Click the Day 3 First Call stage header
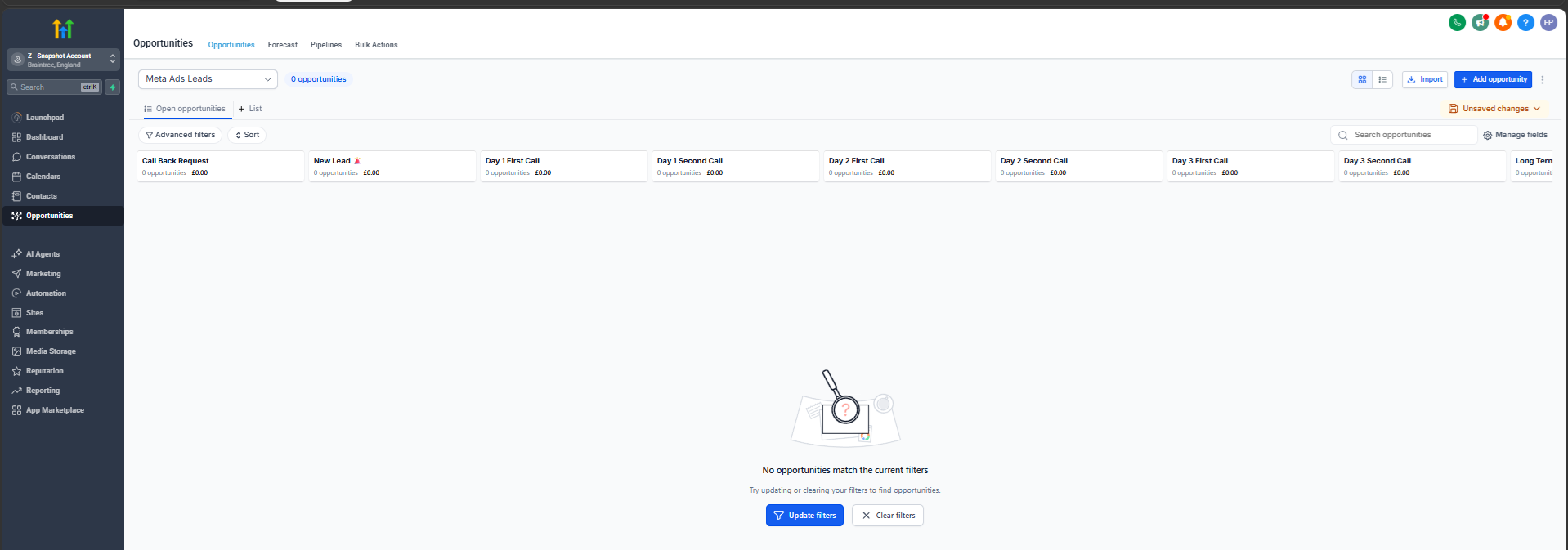 [1251, 166]
